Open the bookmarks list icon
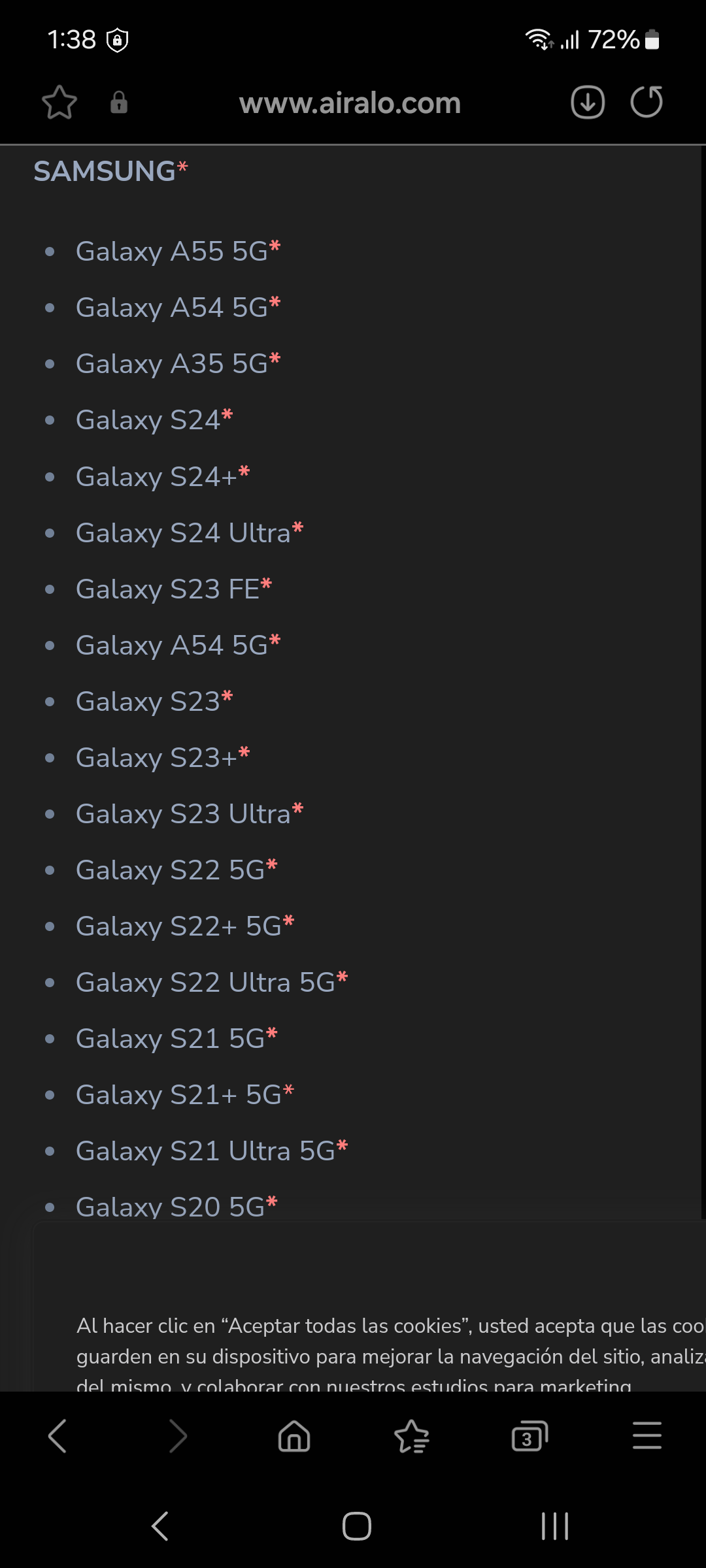This screenshot has height=1568, width=706. tap(412, 1436)
